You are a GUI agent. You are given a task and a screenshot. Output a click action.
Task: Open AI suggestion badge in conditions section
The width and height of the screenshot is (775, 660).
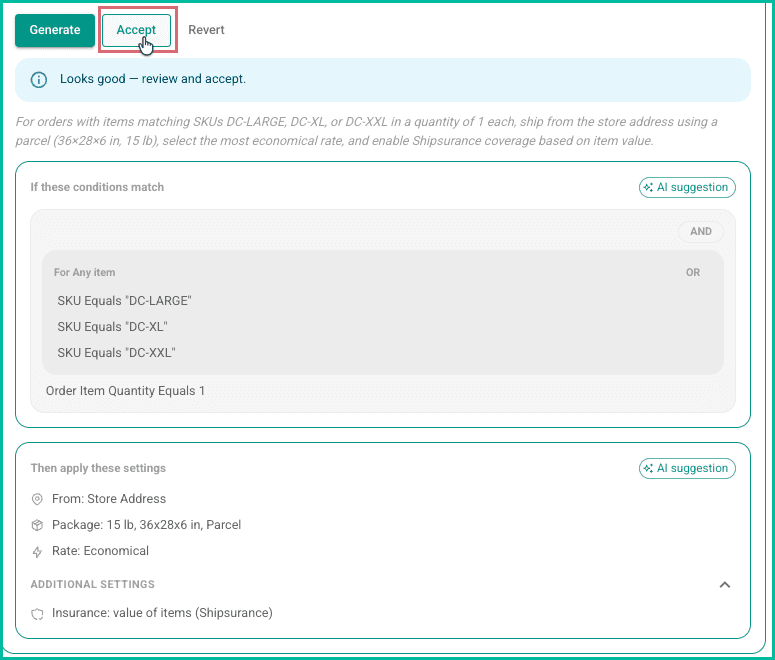coord(687,187)
